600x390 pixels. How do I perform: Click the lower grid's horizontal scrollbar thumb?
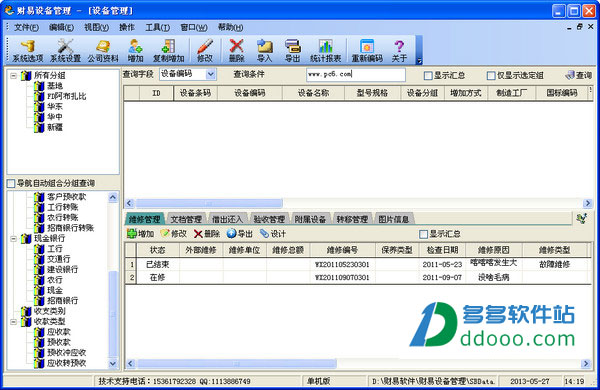coord(237,363)
